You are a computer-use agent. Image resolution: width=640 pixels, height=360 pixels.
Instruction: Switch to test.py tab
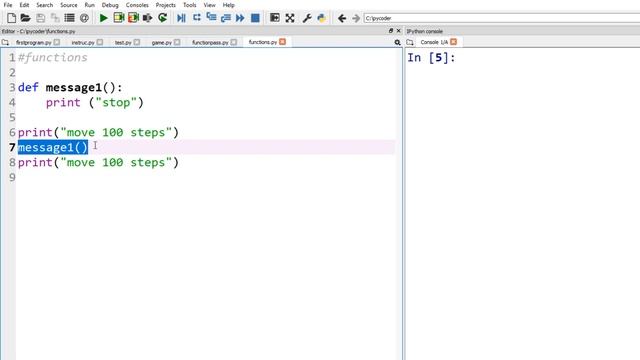pyautogui.click(x=123, y=42)
